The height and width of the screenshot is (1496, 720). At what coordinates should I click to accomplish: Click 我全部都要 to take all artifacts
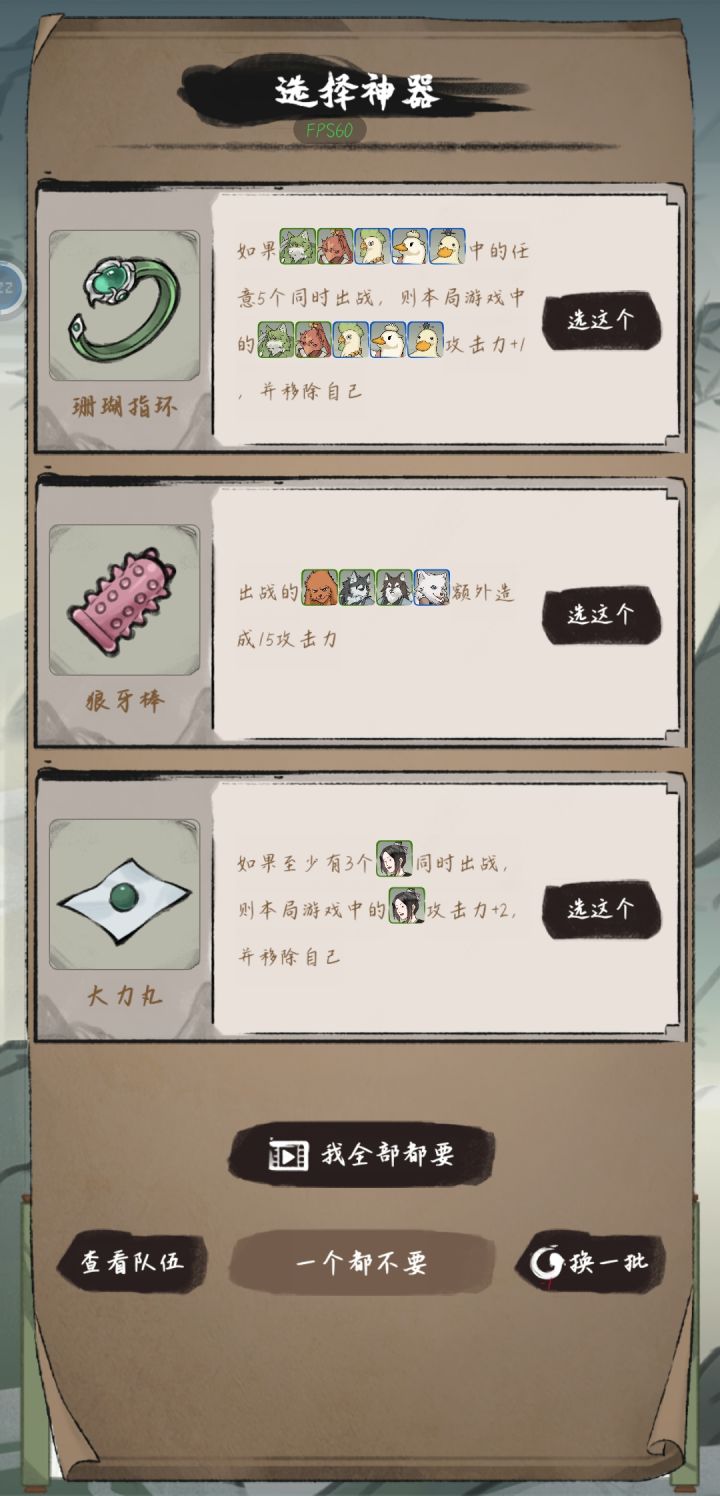click(362, 1155)
